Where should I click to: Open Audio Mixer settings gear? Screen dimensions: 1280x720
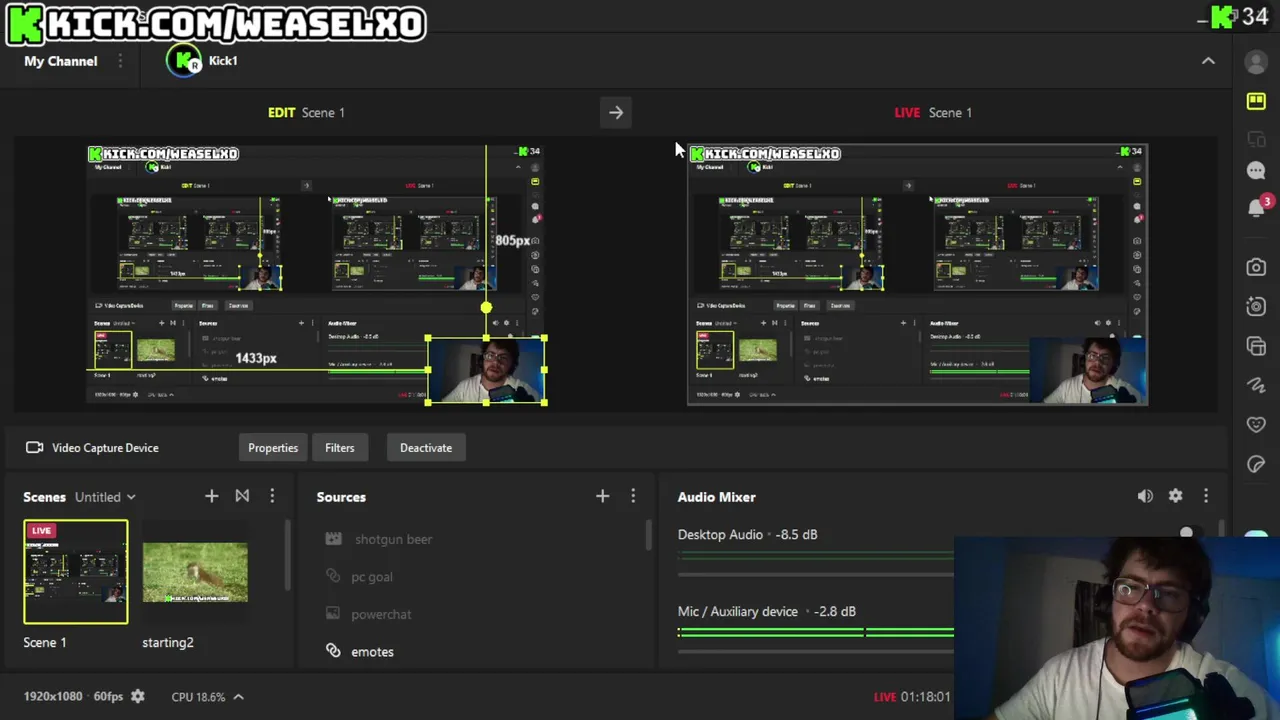(x=1176, y=496)
